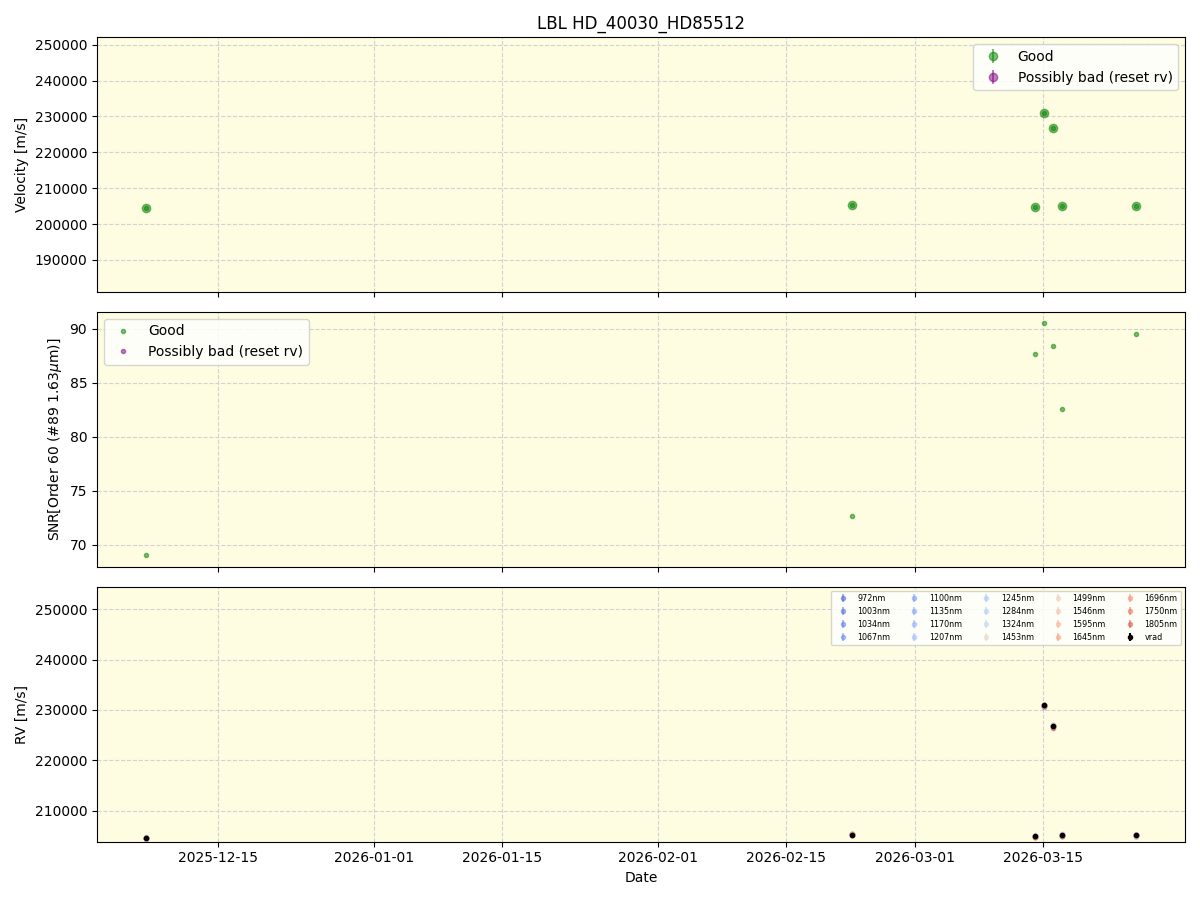This screenshot has height=900, width=1200.
Task: Select the highest SNR point above 90
Action: click(x=1044, y=323)
